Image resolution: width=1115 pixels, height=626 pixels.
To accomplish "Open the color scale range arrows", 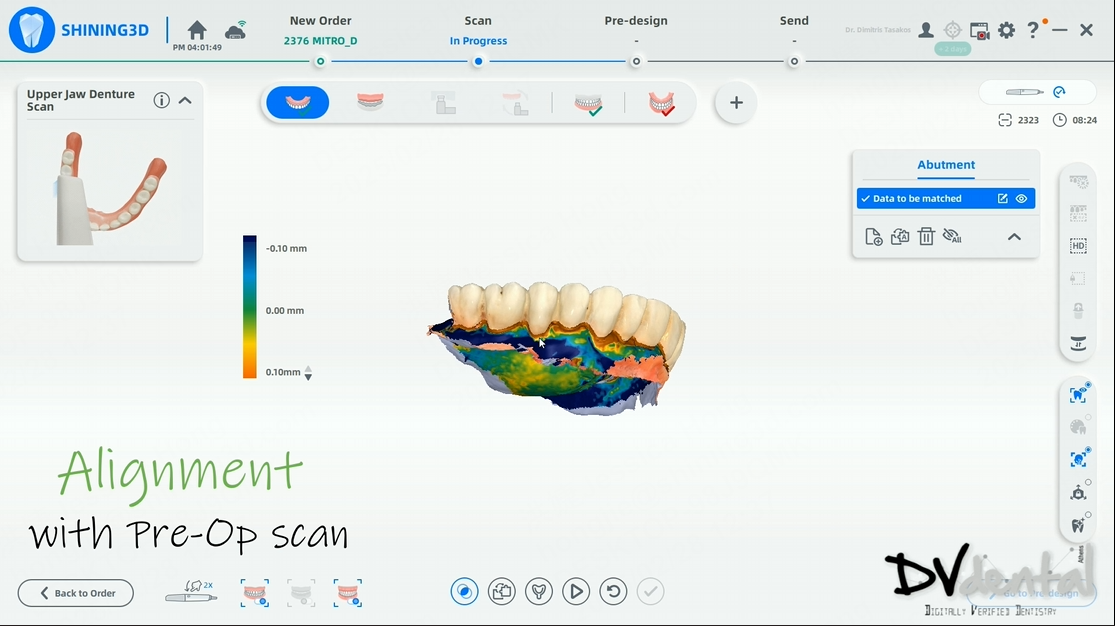I will tap(308, 373).
